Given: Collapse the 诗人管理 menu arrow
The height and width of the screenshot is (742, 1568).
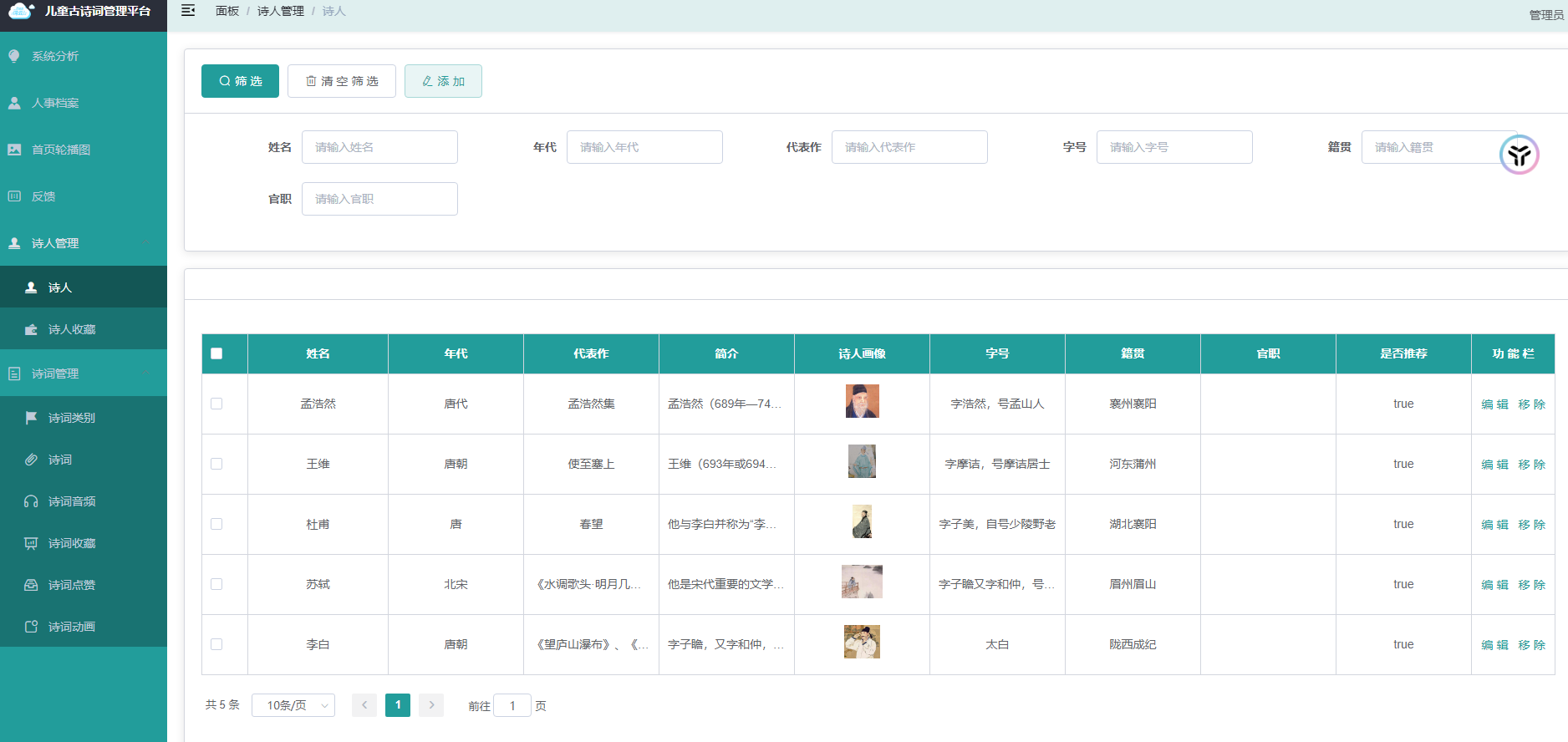Looking at the screenshot, I should pyautogui.click(x=145, y=243).
